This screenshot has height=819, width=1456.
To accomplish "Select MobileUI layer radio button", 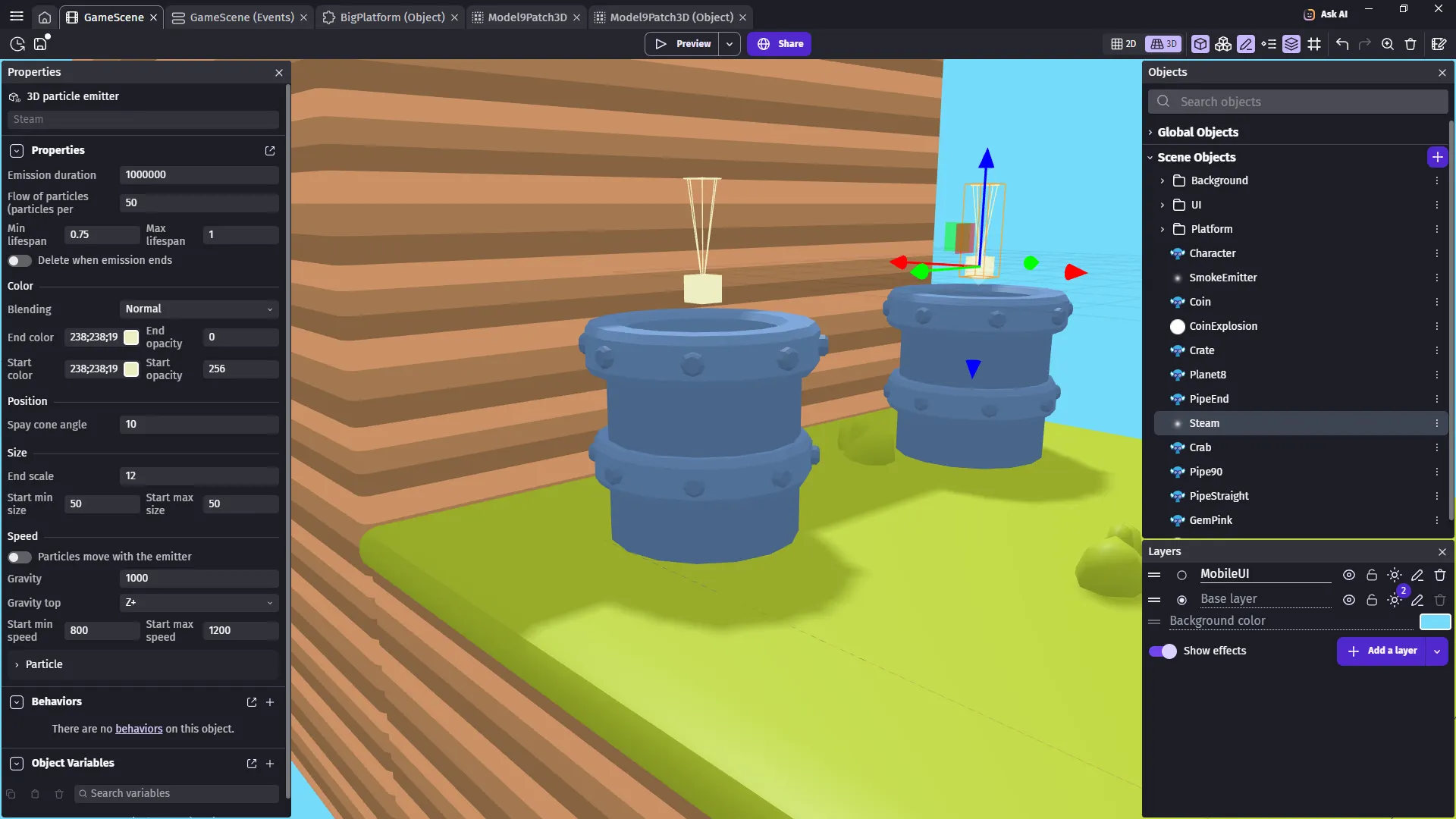I will 1181,576.
